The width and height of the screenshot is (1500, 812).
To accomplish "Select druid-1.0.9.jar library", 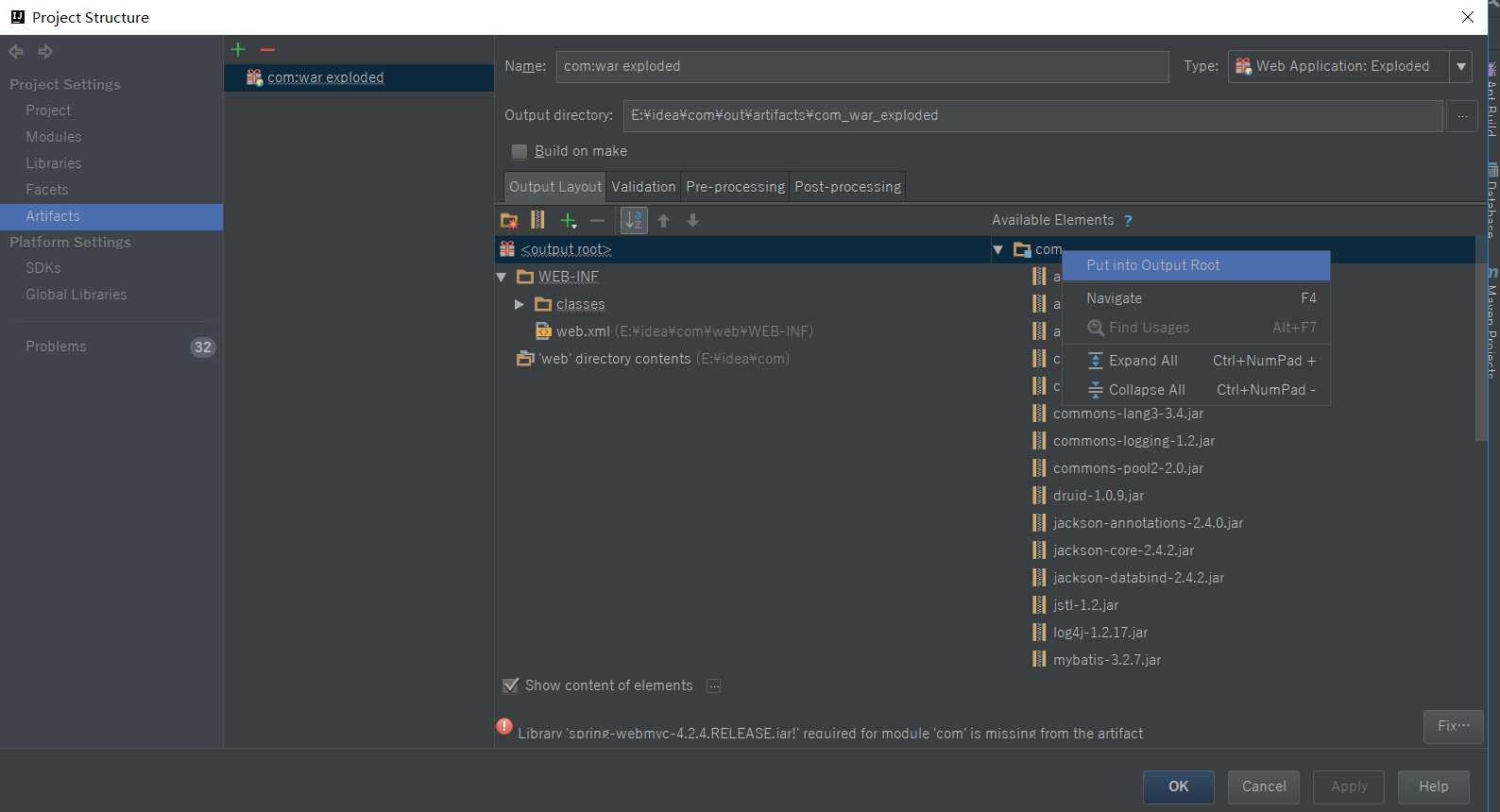I will pyautogui.click(x=1099, y=496).
